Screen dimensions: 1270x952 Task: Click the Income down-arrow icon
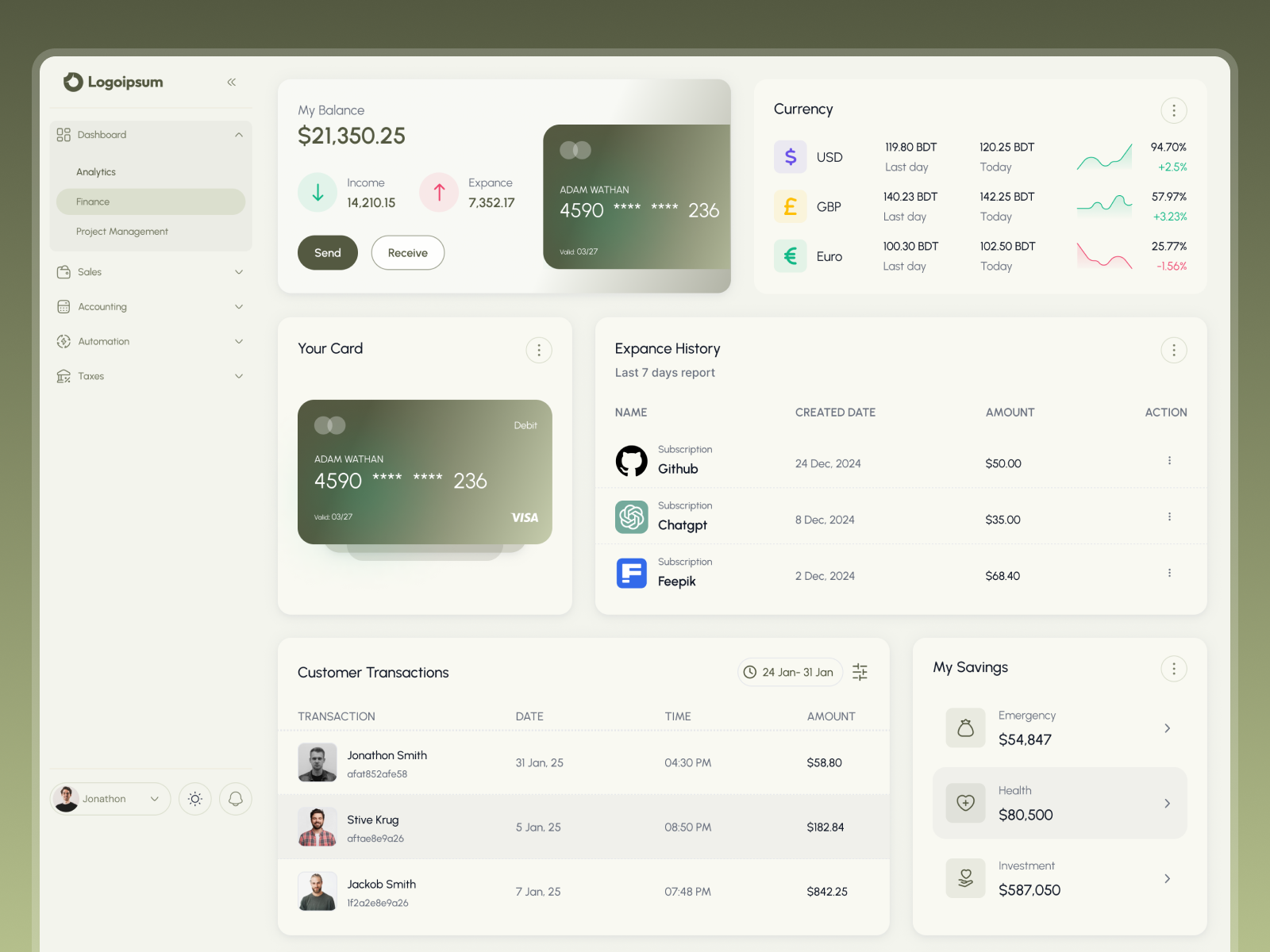pyautogui.click(x=317, y=193)
